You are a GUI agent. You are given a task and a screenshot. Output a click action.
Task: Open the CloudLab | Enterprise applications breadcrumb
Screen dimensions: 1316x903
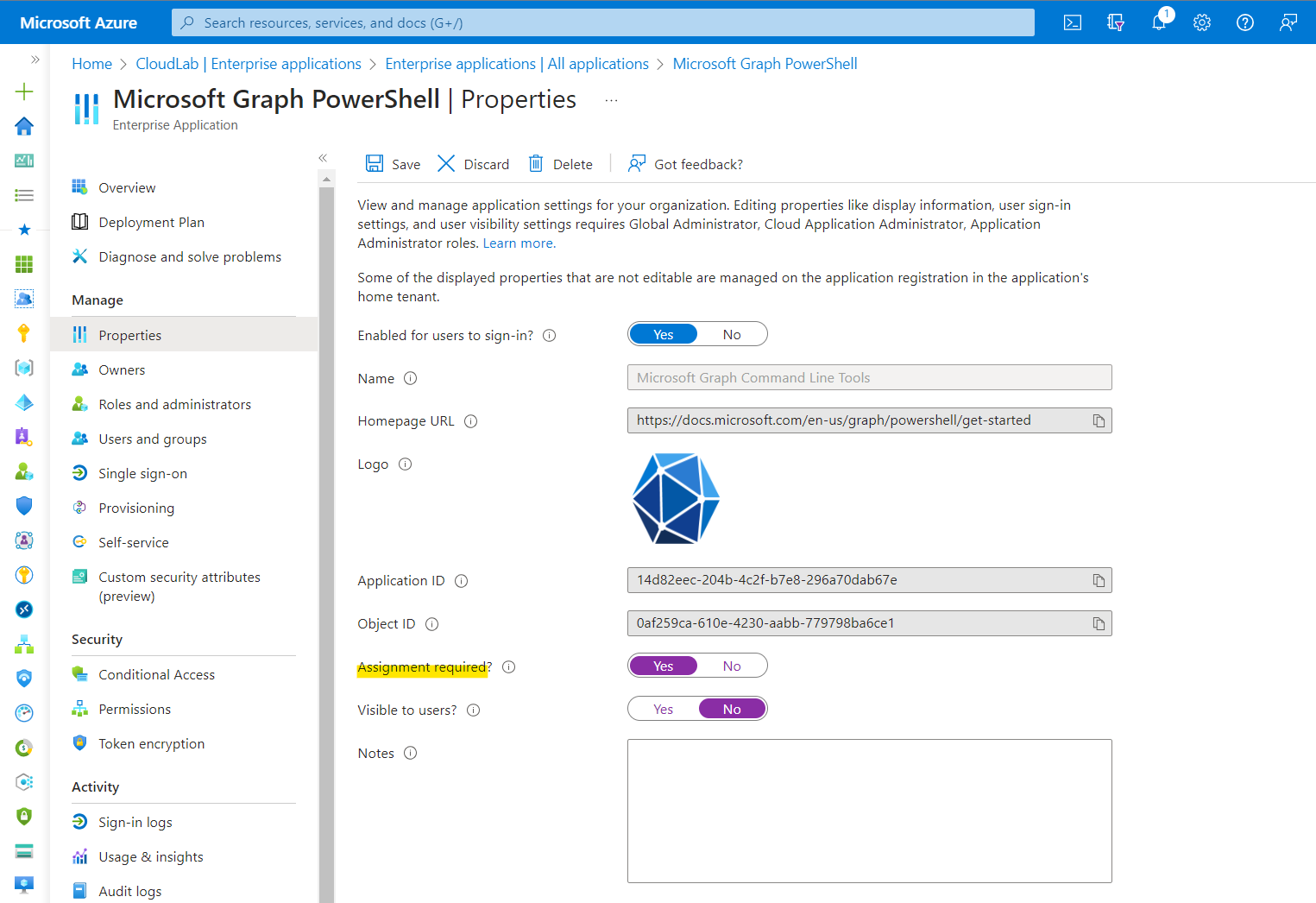[x=249, y=64]
